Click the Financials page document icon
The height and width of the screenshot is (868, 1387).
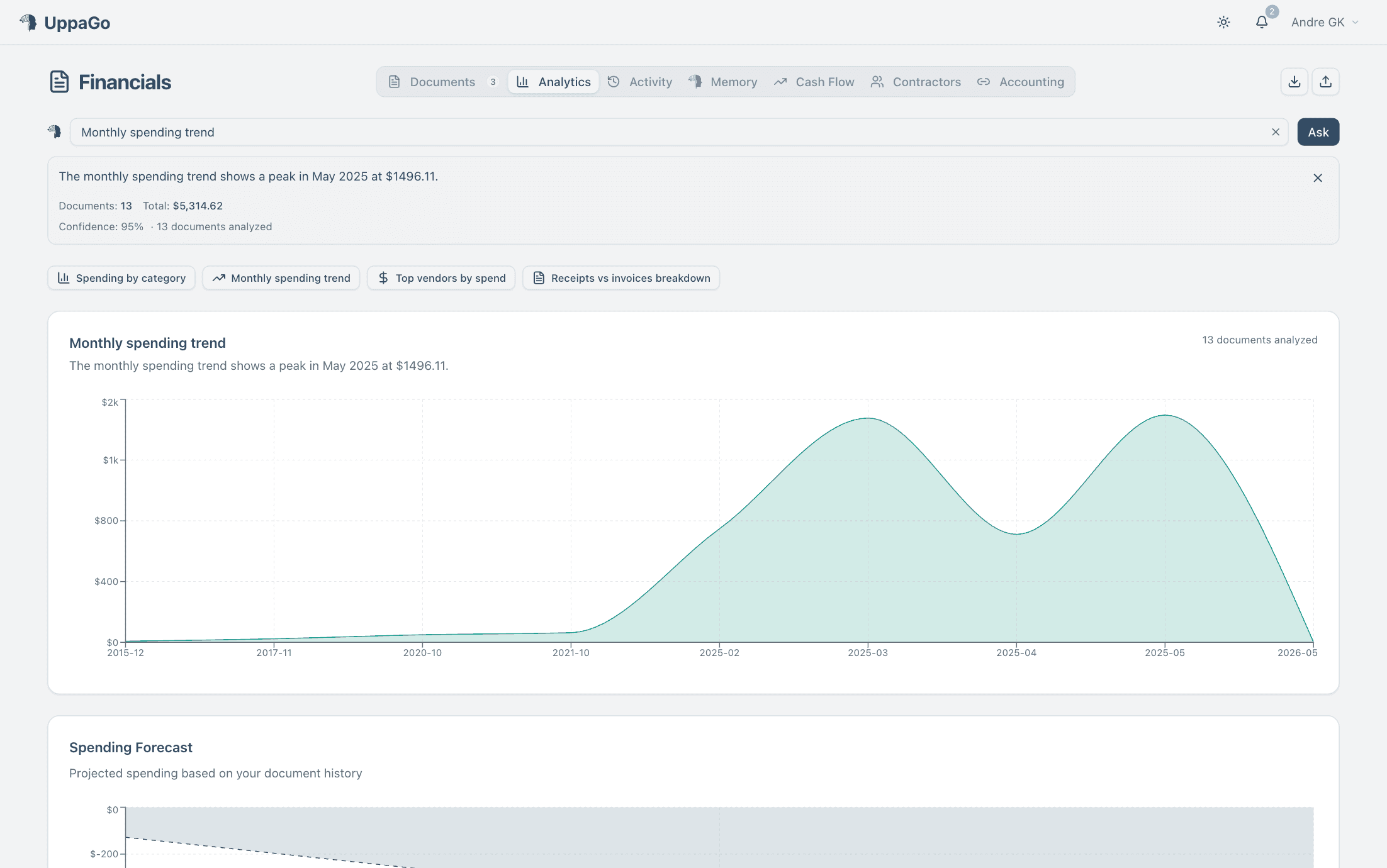(59, 82)
